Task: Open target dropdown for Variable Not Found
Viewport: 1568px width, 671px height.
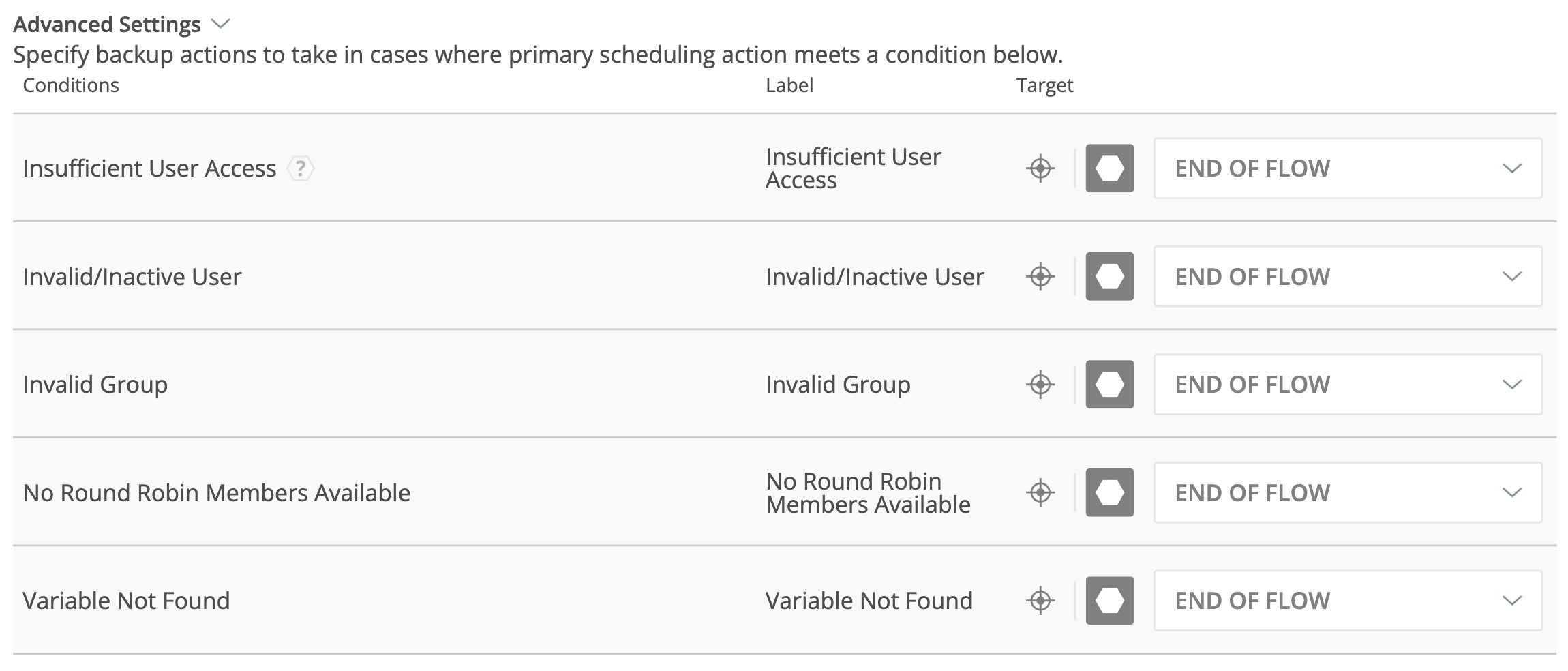Action: (1347, 601)
